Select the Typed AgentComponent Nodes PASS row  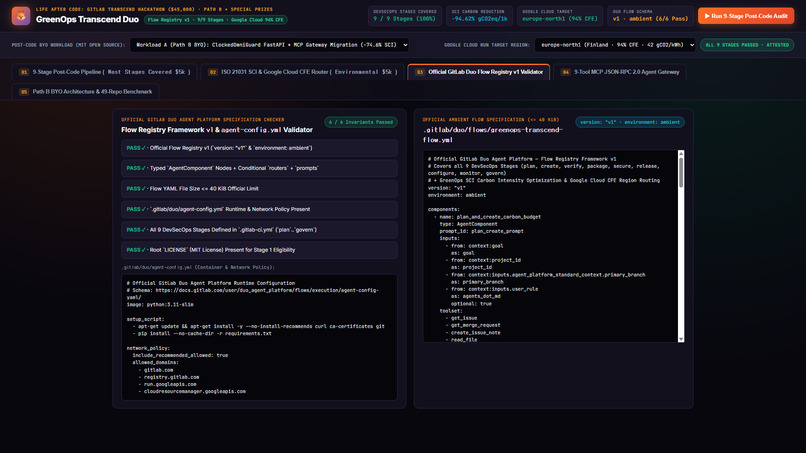point(259,168)
